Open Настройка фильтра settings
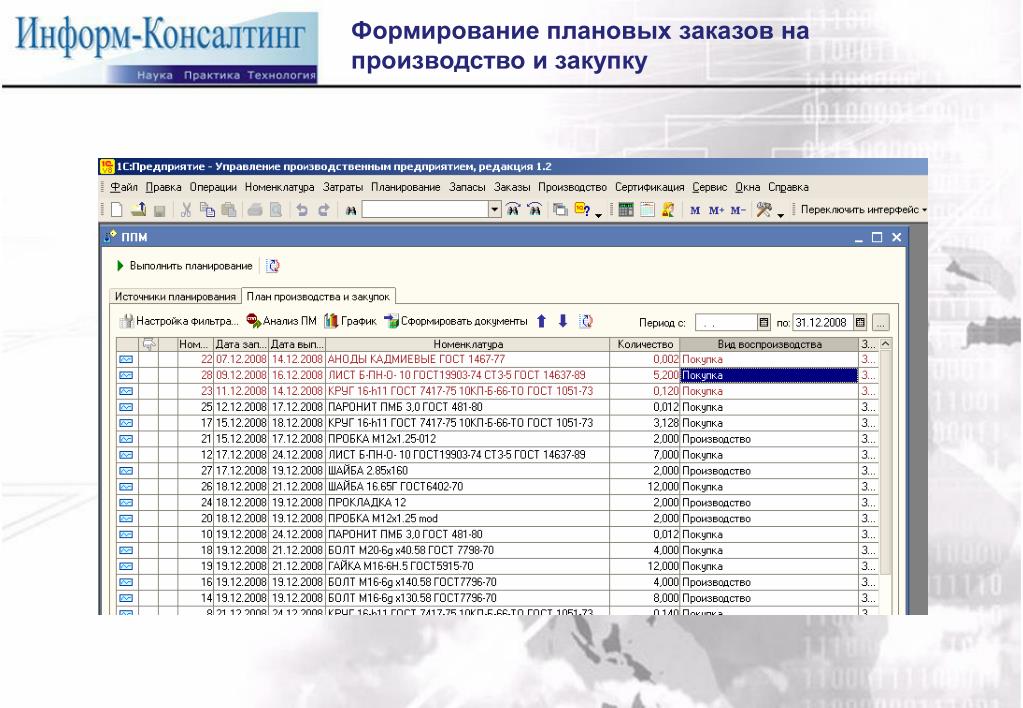Viewport: 1023px width, 708px height. click(x=179, y=321)
